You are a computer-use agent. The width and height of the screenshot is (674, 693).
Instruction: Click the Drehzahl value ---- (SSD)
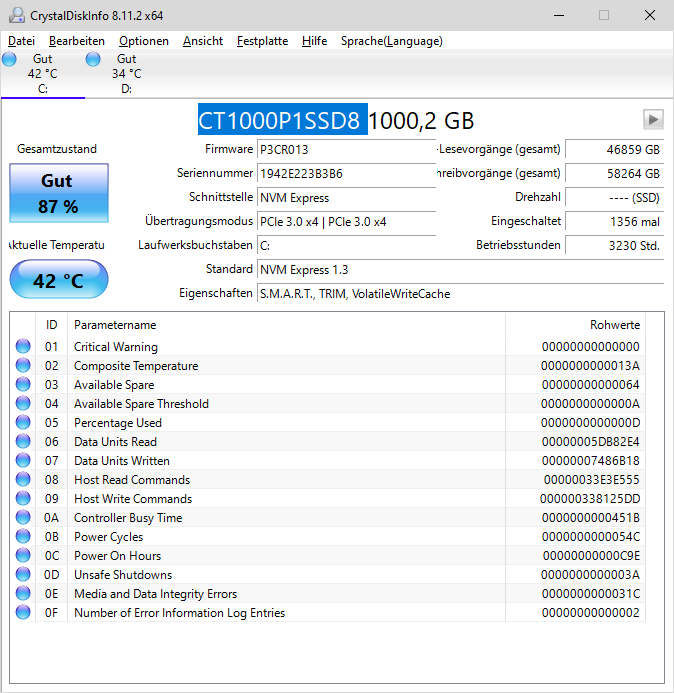tap(614, 198)
